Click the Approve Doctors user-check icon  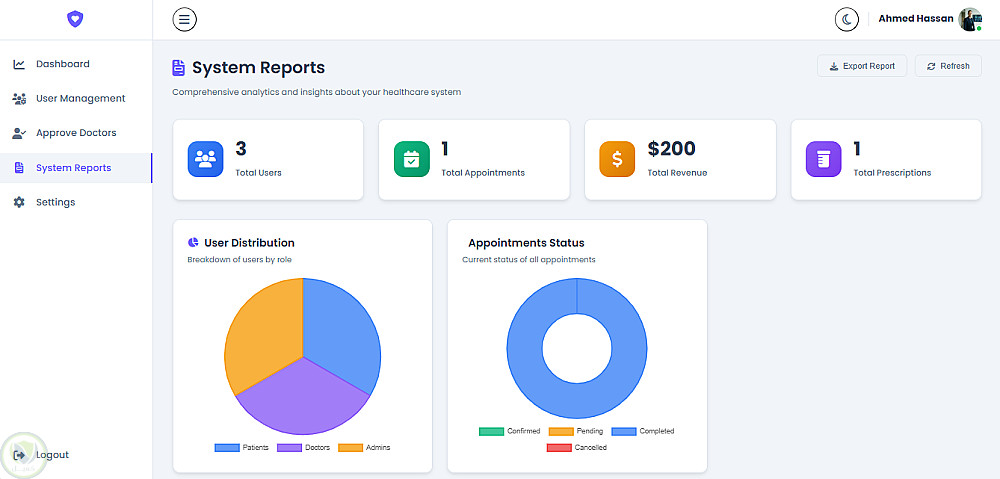tap(19, 133)
